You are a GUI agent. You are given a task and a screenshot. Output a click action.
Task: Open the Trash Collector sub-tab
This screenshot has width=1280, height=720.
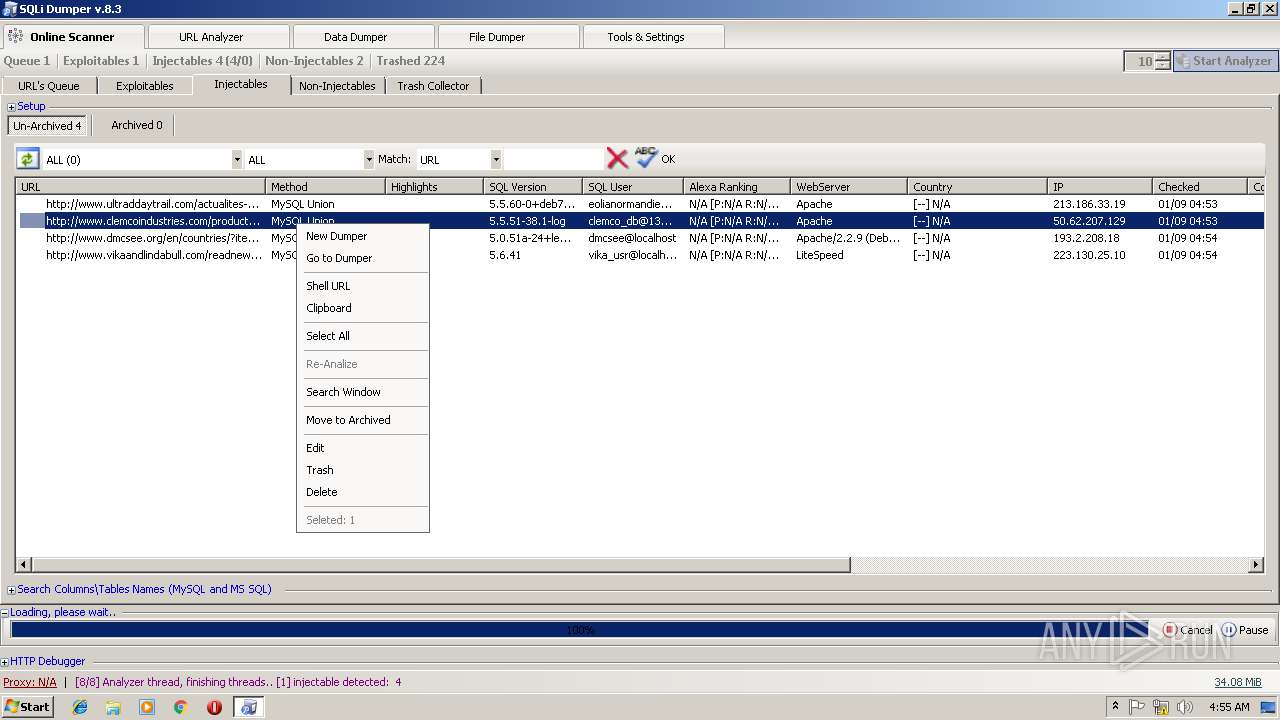click(x=433, y=86)
